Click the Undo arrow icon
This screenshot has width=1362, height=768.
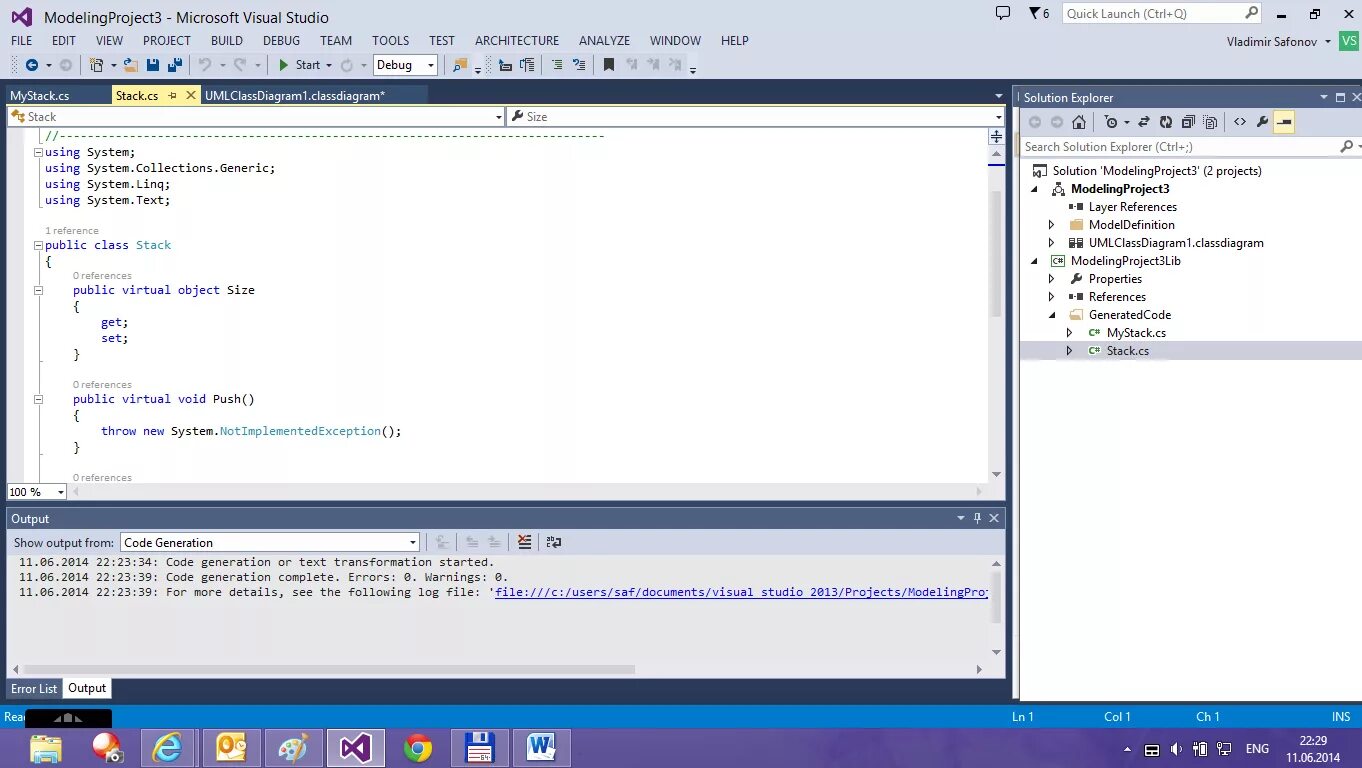[x=204, y=65]
